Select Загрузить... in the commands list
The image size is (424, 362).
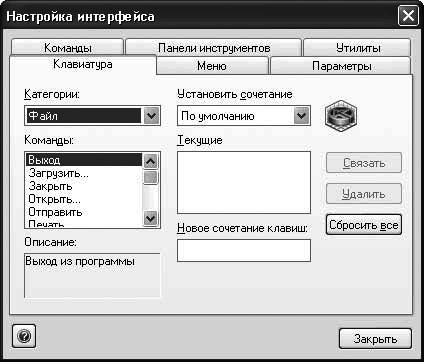[x=84, y=173]
